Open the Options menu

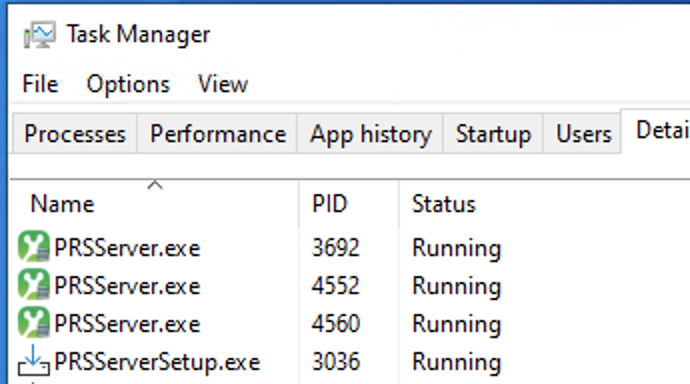[x=128, y=84]
